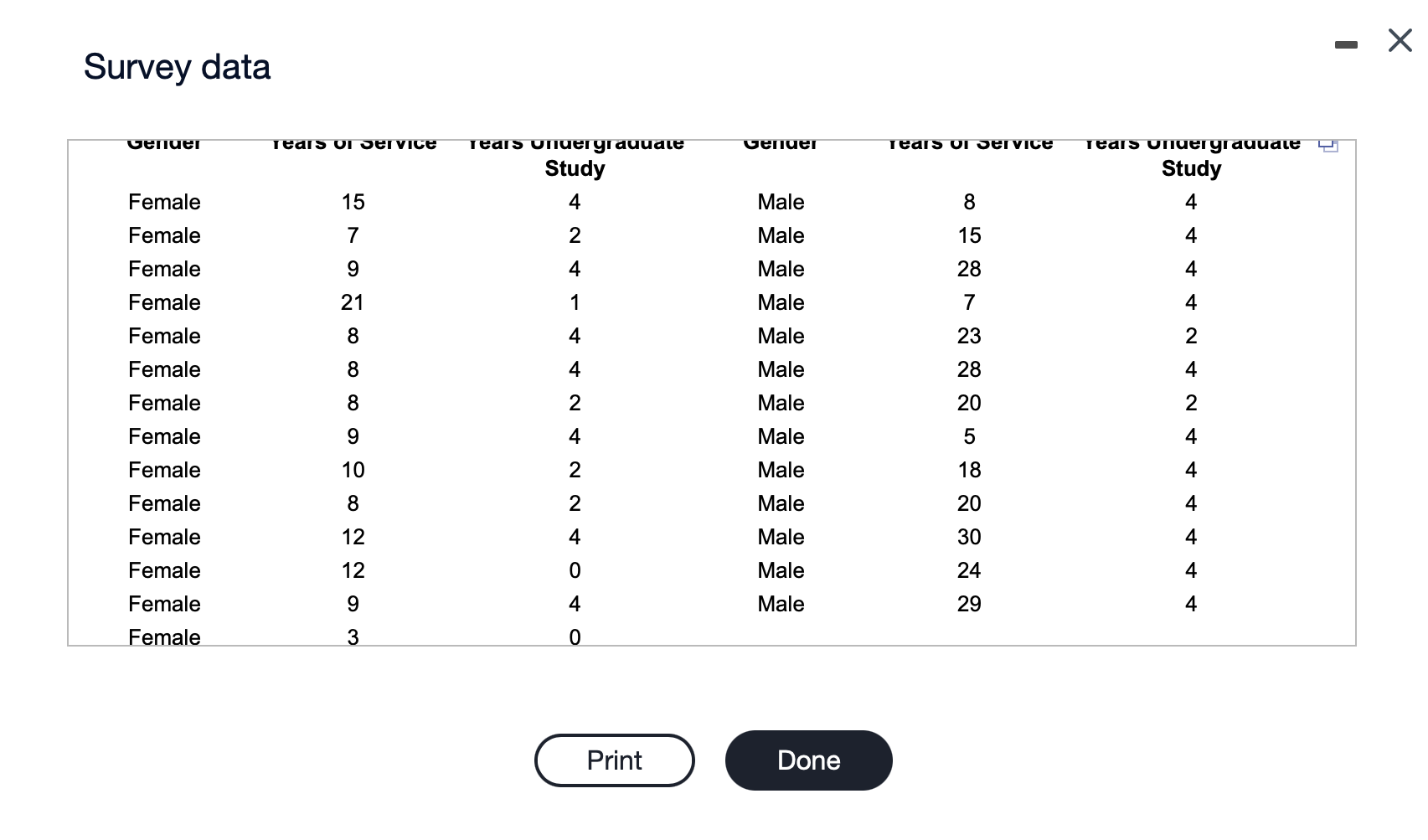Select the left Years Undergraduate Study header
The width and height of the screenshot is (1428, 840).
tap(575, 155)
